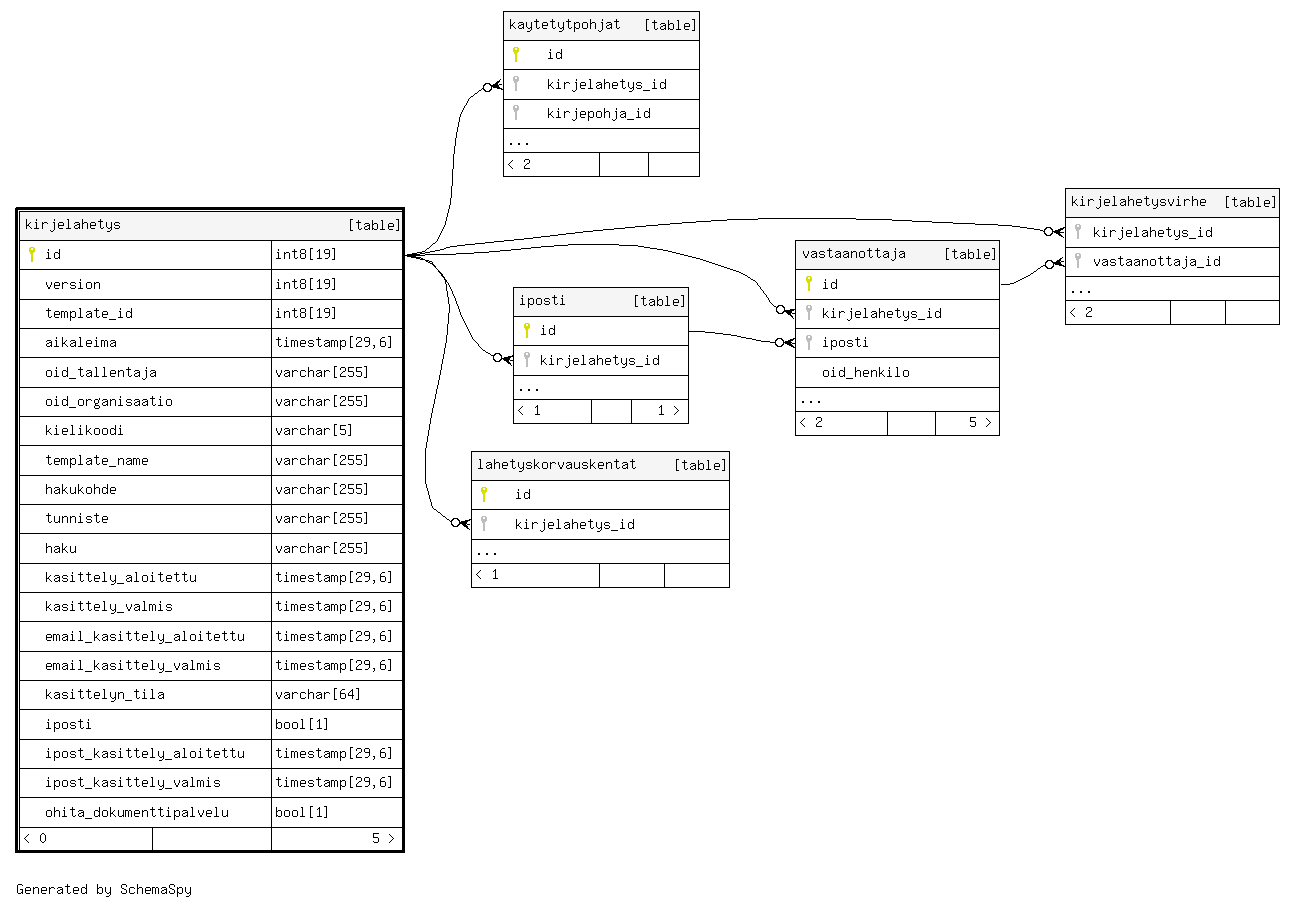Select the 'email_kasittely_aloitettu' column name

click(145, 636)
